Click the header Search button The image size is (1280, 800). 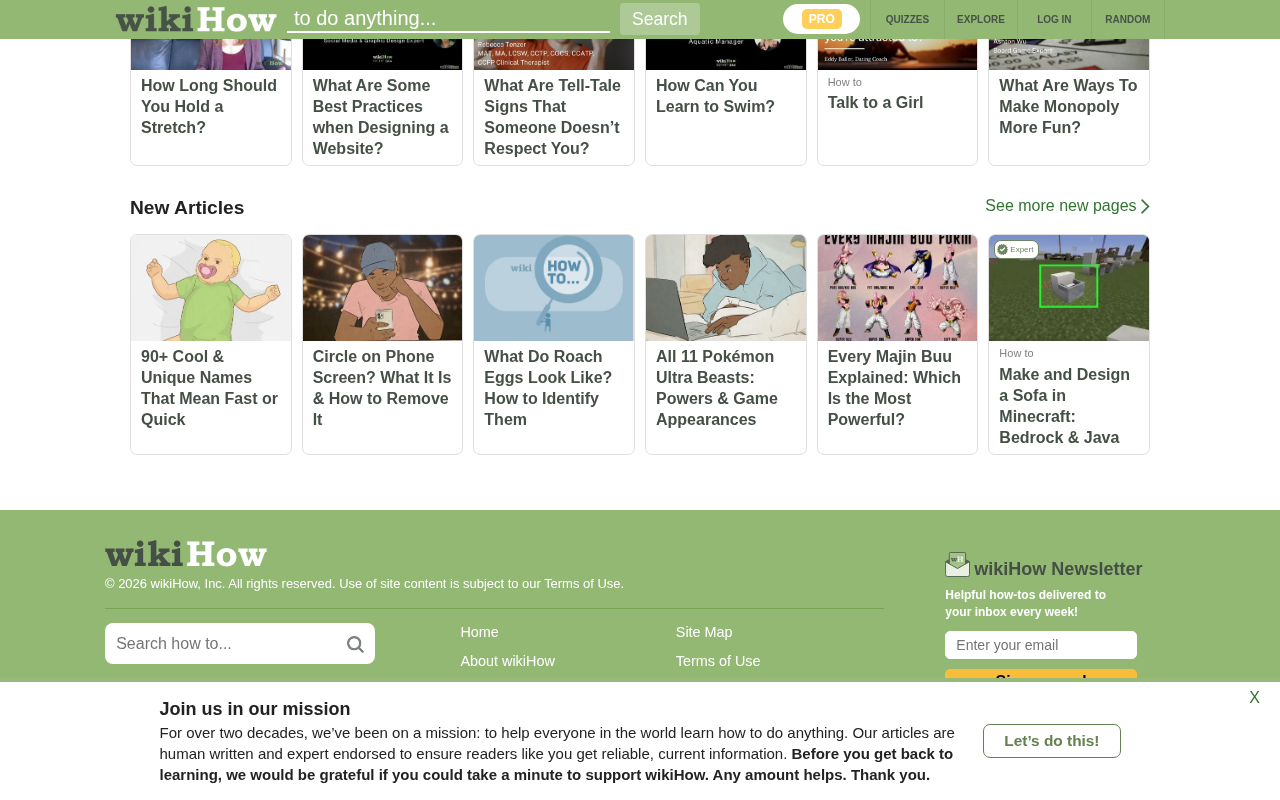660,19
